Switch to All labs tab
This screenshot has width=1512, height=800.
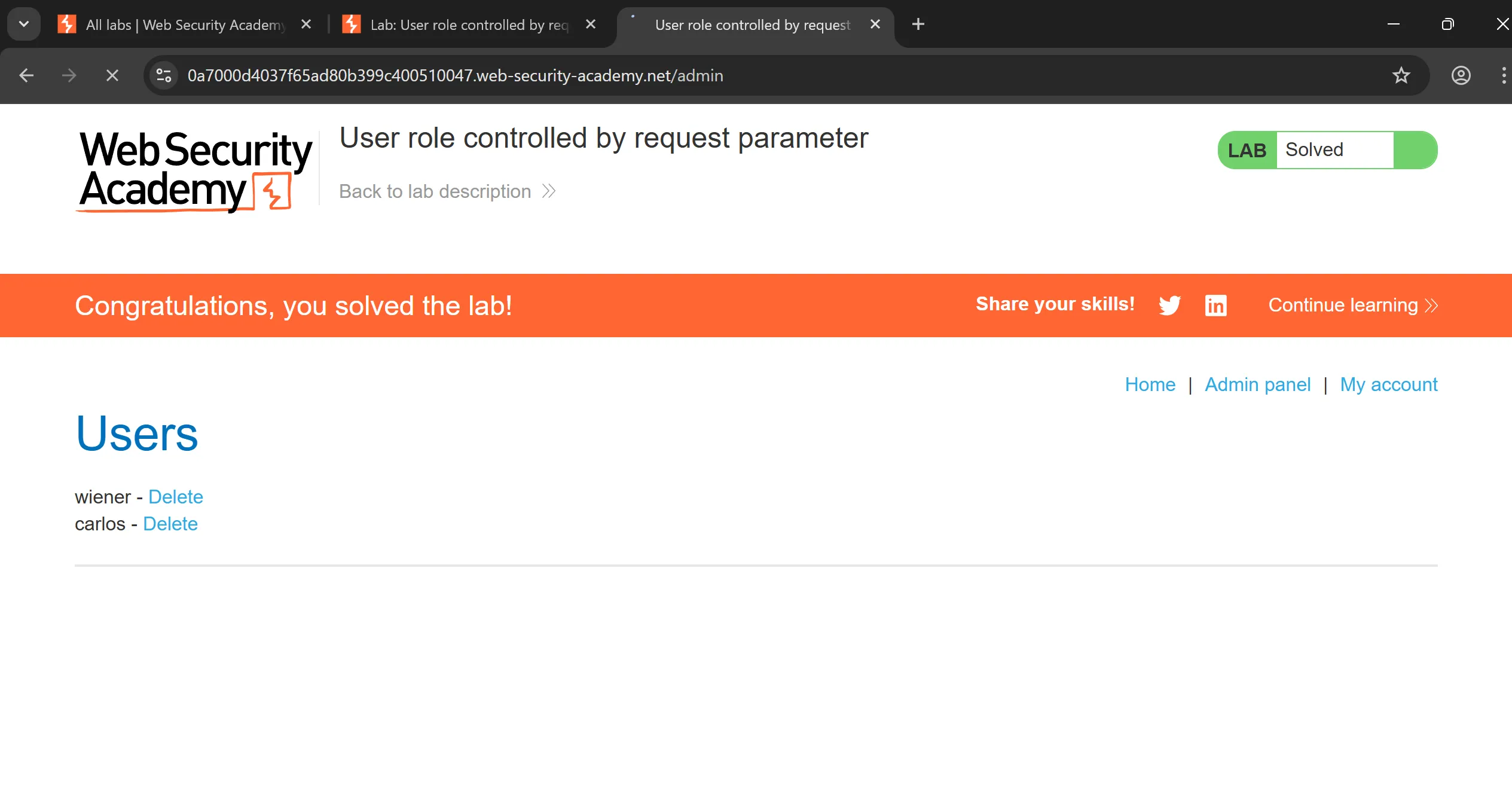(x=179, y=25)
